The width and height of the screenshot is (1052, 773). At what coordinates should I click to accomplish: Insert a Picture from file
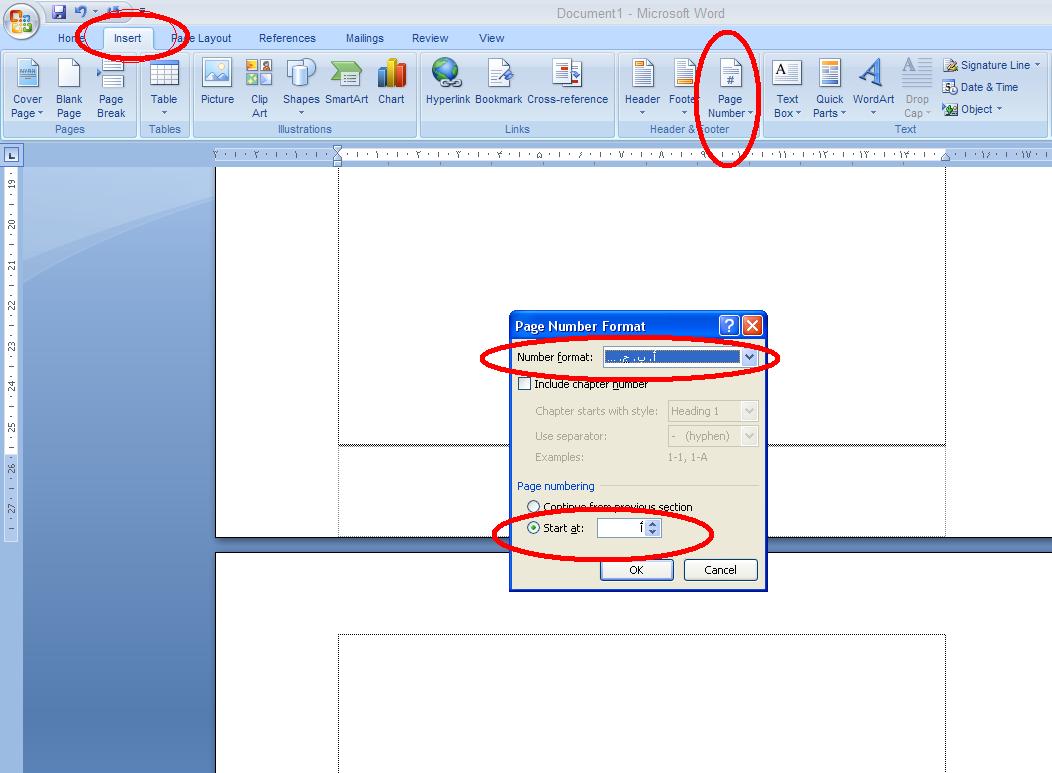click(217, 82)
